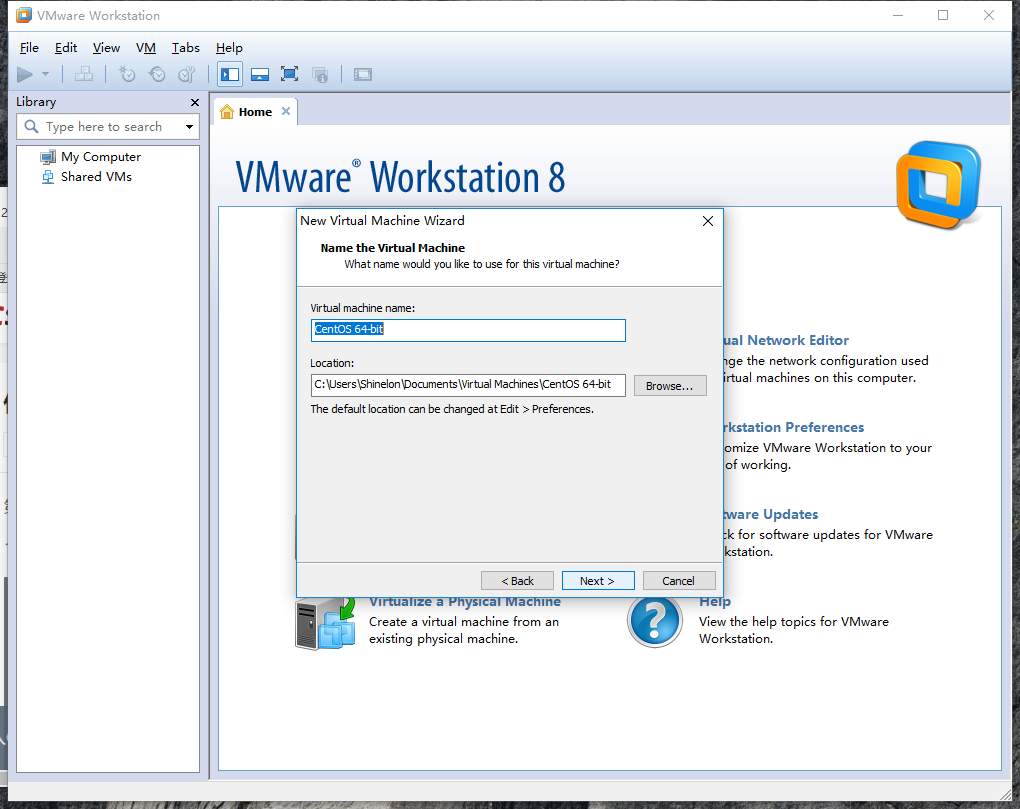Screen dimensions: 1020x809
Task: Switch to the Home tab
Action: [x=255, y=112]
